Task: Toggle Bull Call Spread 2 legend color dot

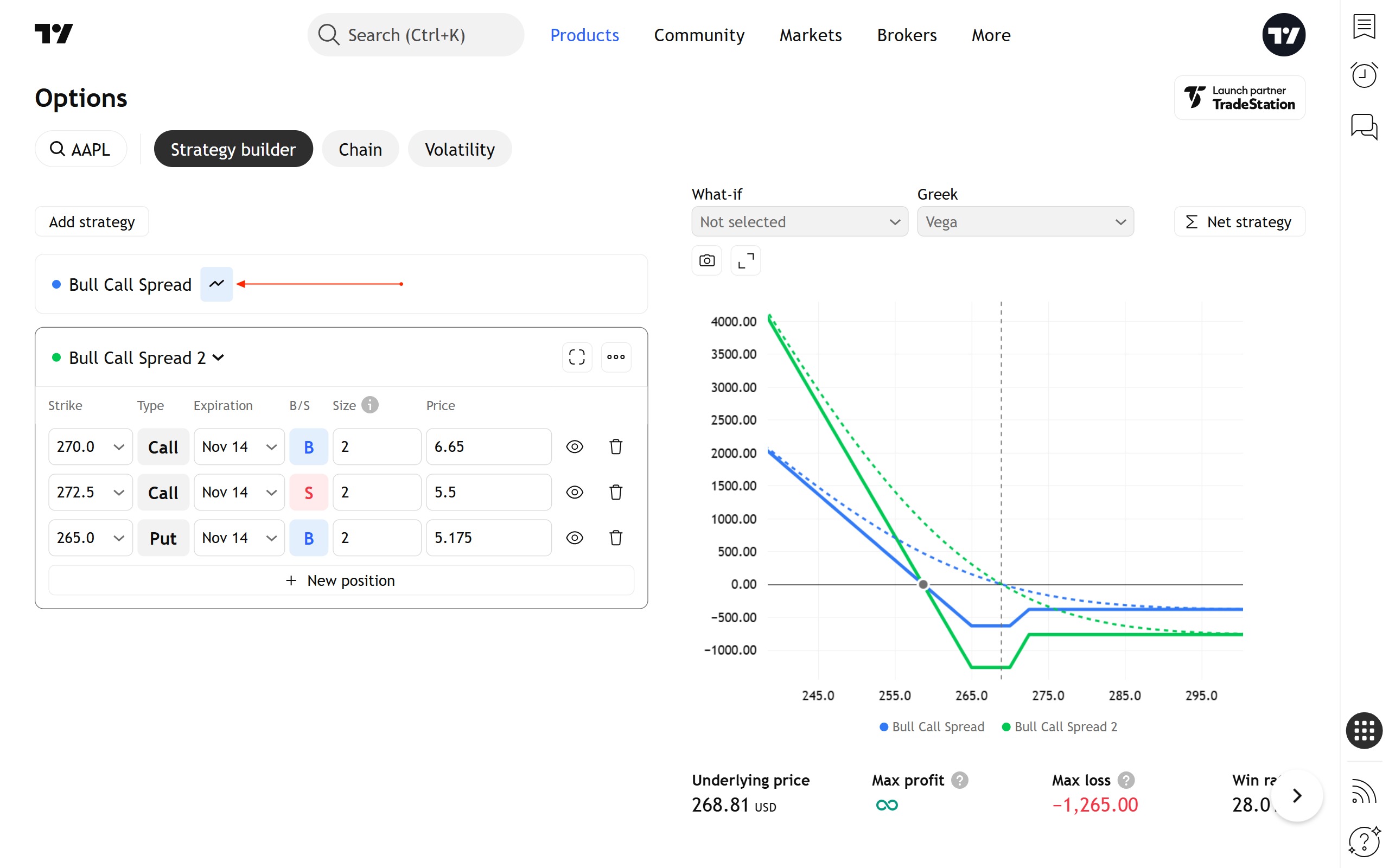Action: (x=1005, y=727)
